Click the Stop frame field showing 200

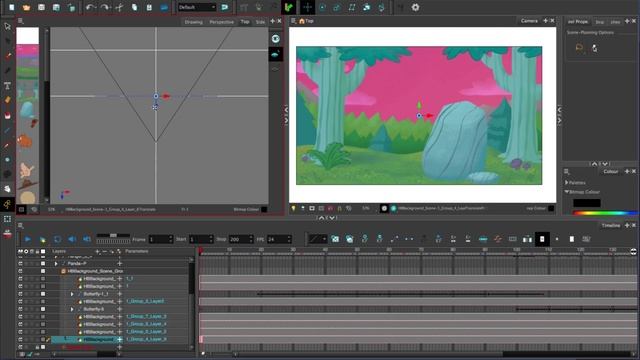click(x=241, y=239)
